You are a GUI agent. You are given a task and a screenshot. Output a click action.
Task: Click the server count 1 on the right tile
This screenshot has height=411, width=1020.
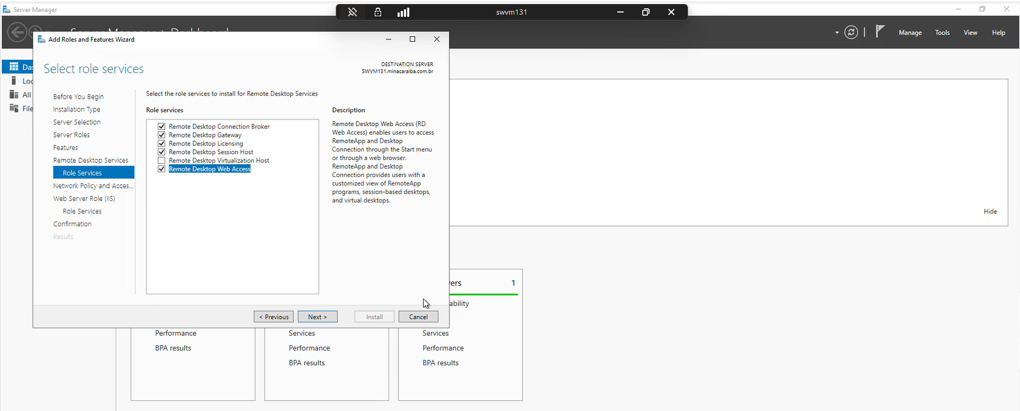coord(513,283)
